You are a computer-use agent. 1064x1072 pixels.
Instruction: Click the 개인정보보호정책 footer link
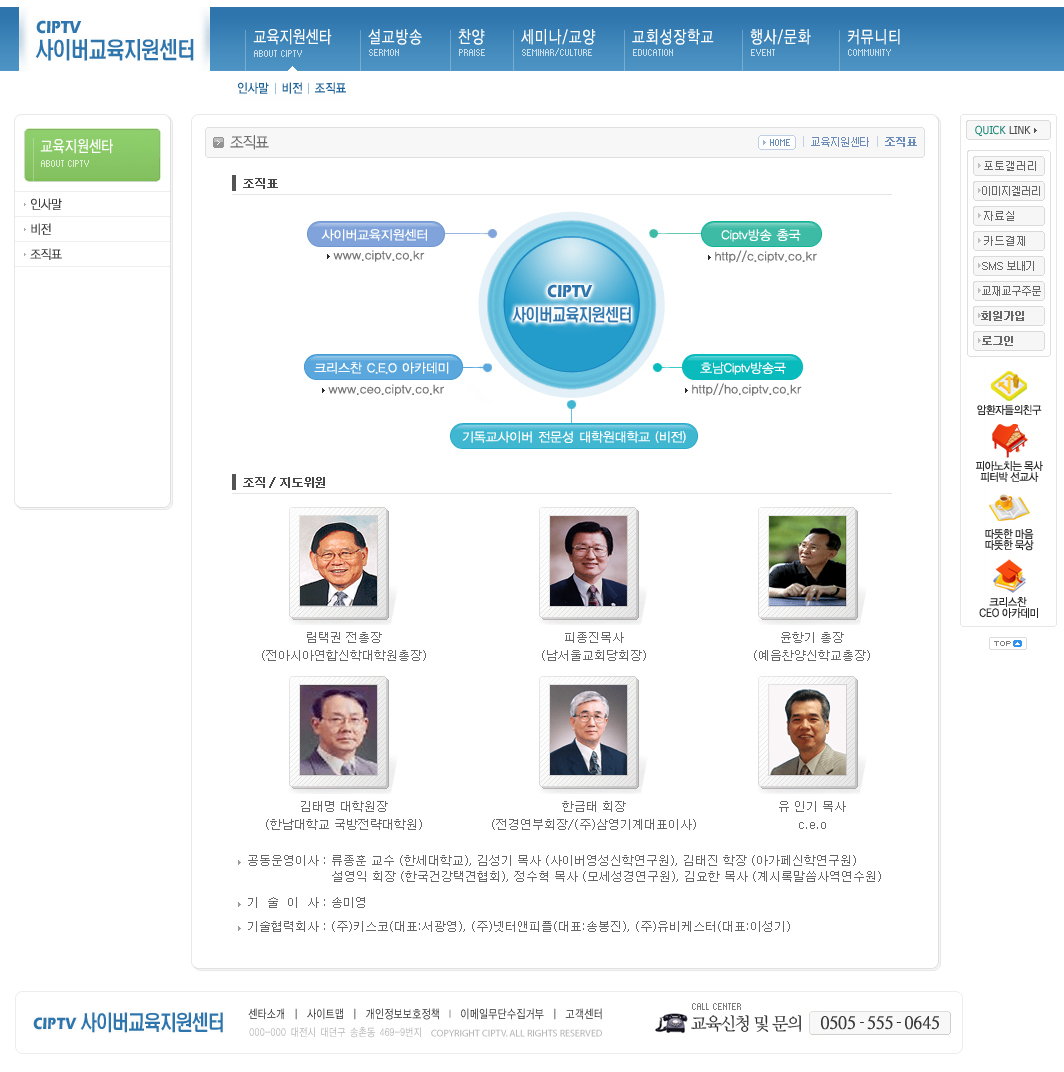(402, 1014)
